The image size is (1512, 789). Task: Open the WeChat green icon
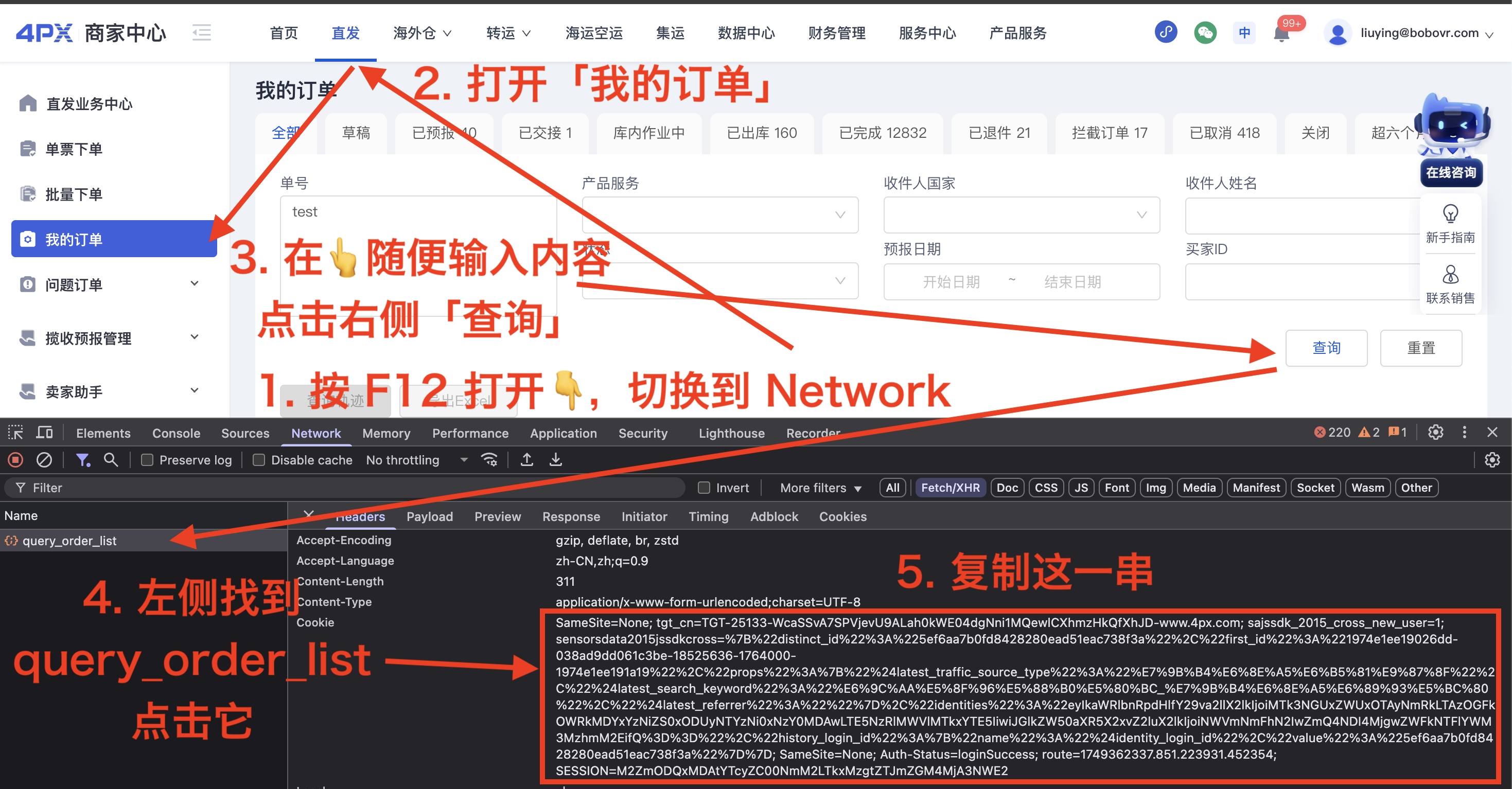(x=1205, y=33)
